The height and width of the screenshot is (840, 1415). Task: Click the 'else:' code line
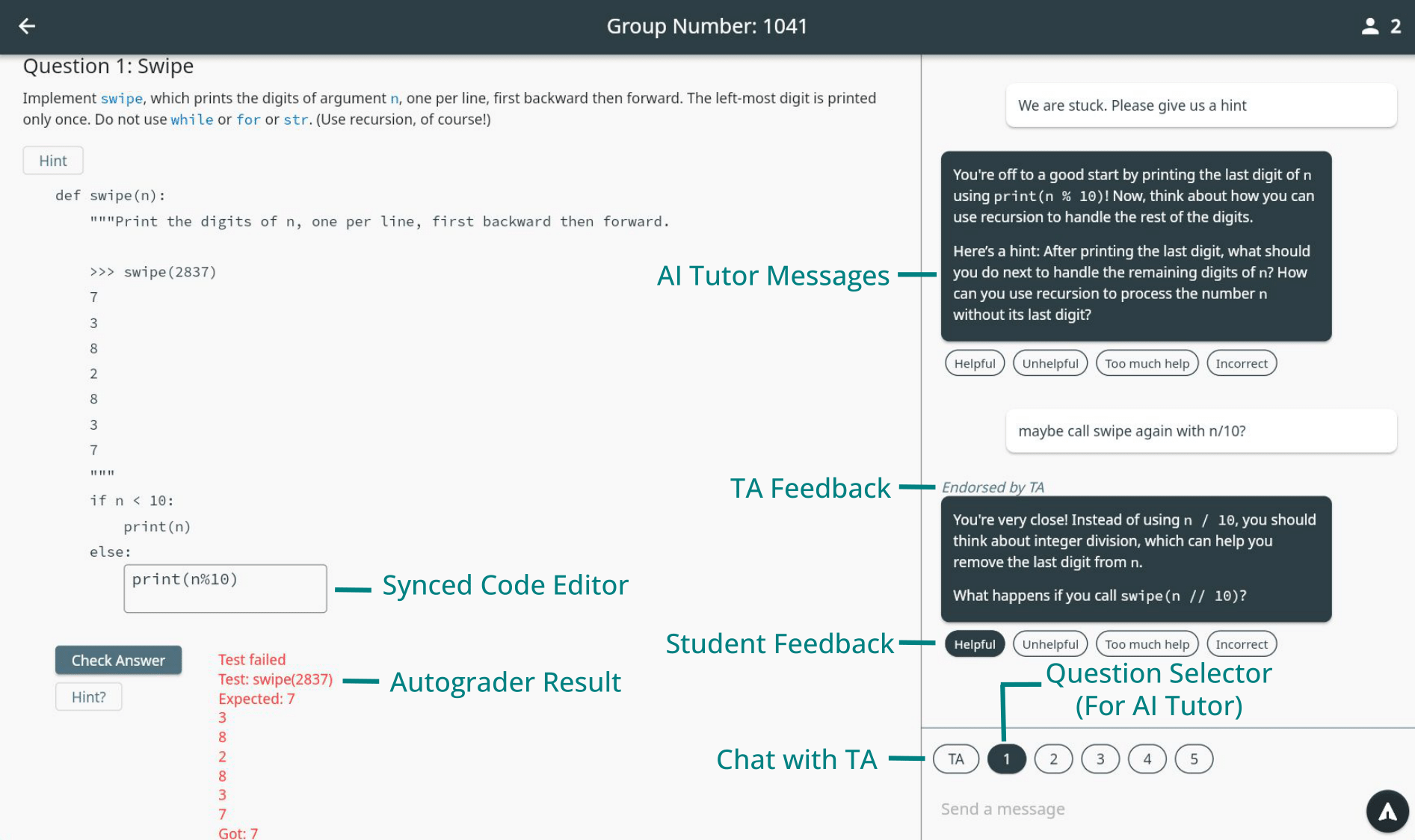tap(111, 552)
